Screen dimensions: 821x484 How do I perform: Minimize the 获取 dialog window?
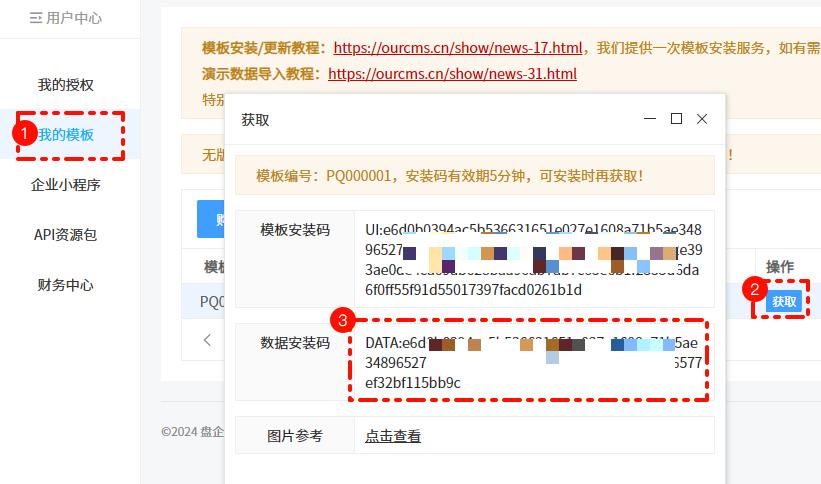click(x=650, y=119)
